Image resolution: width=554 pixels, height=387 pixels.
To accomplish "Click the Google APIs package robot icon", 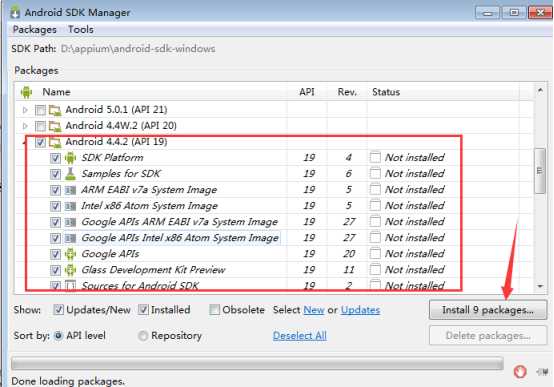I will (x=70, y=254).
